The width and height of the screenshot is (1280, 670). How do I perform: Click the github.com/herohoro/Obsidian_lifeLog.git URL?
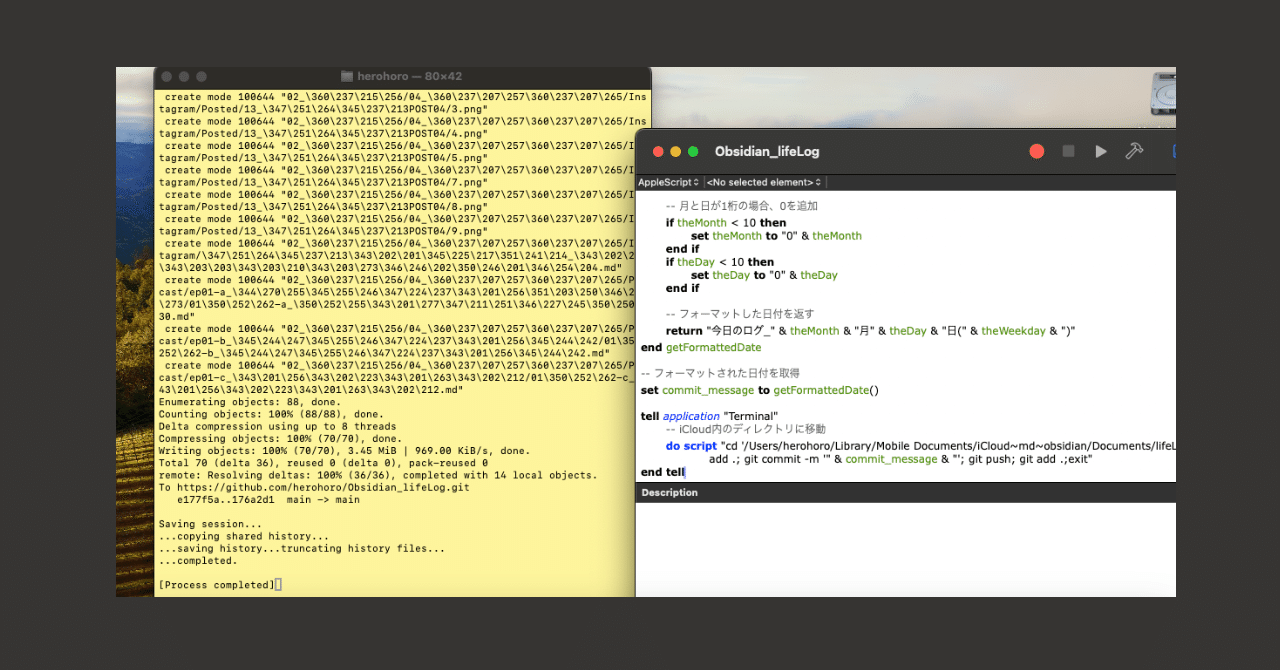click(323, 488)
